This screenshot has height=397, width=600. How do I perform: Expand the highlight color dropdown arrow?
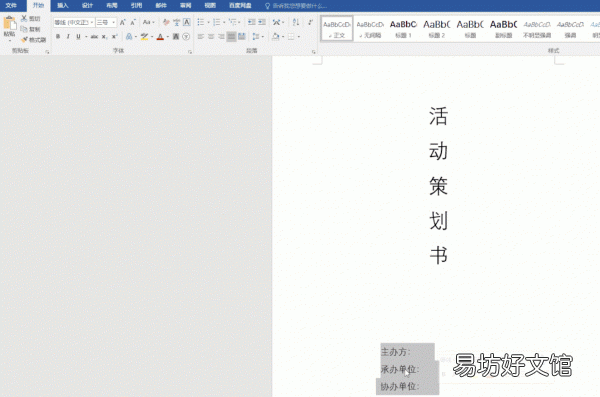coord(152,37)
